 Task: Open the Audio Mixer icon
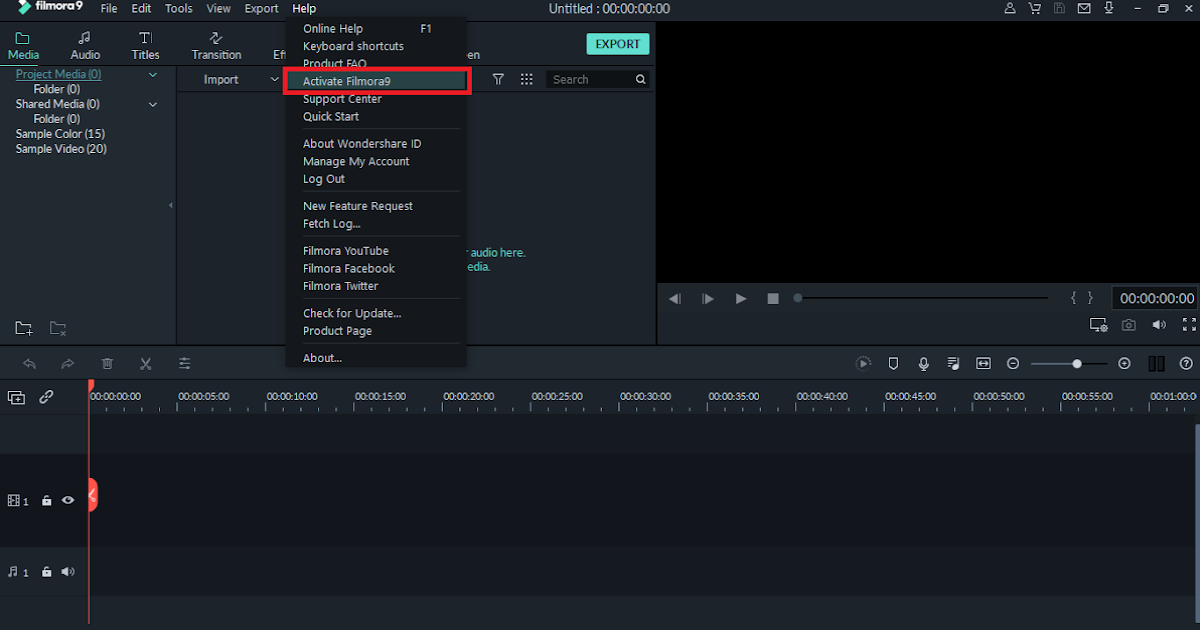point(954,364)
